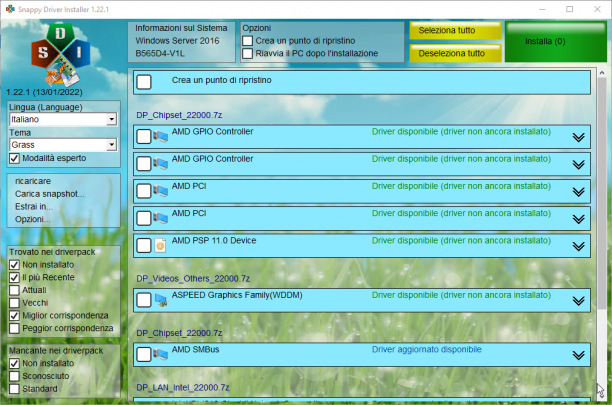Click 'Windows Server 2016' system text
The image size is (612, 405).
tap(177, 41)
